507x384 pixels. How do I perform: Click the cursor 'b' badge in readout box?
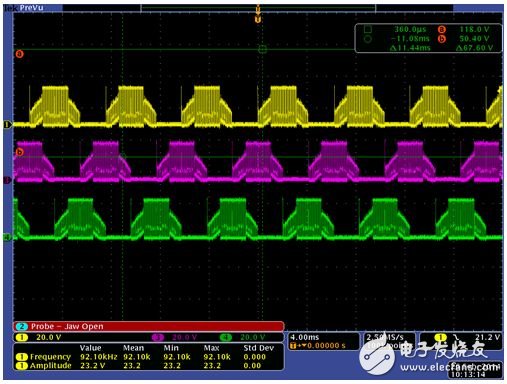click(x=442, y=39)
